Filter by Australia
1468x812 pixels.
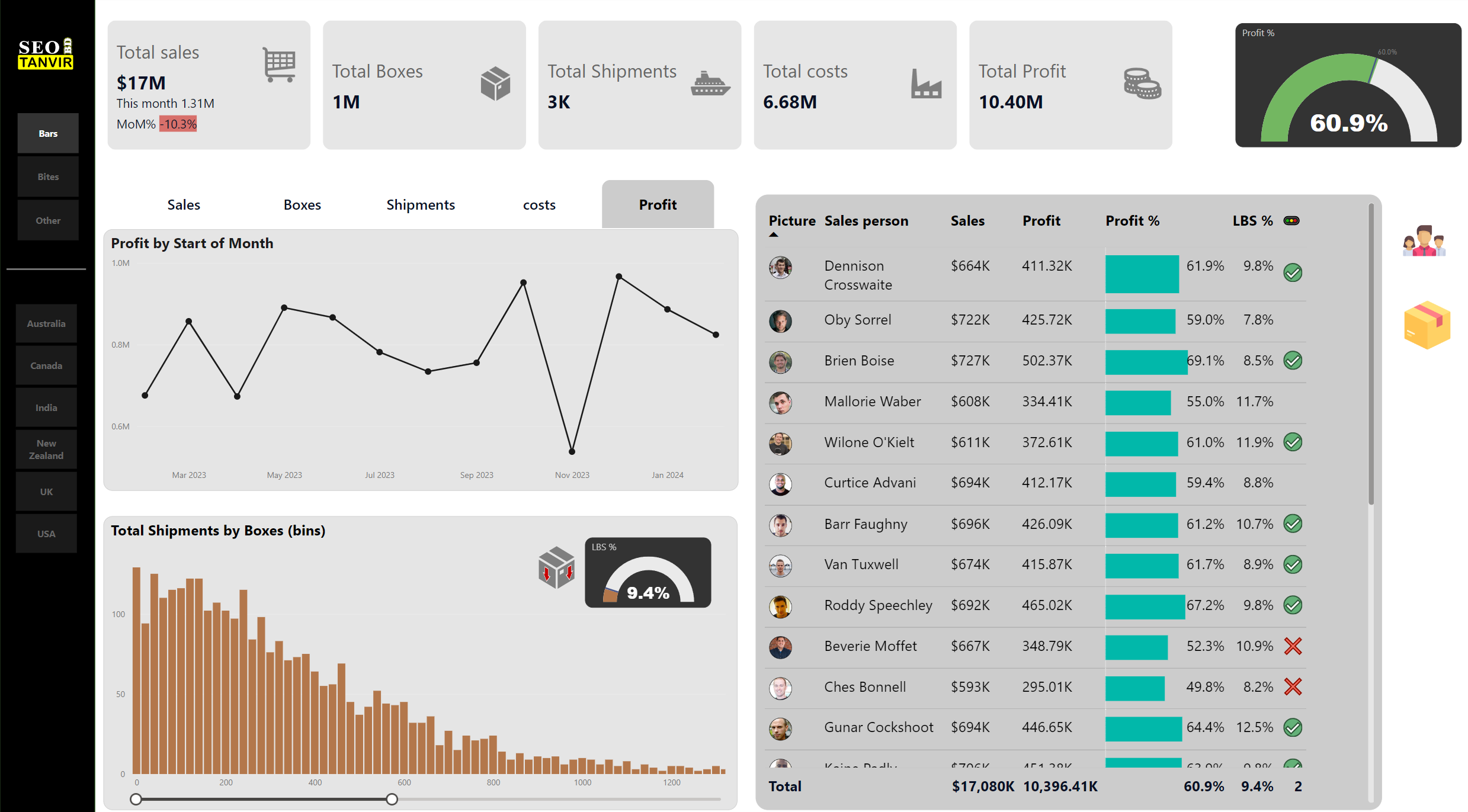(46, 323)
